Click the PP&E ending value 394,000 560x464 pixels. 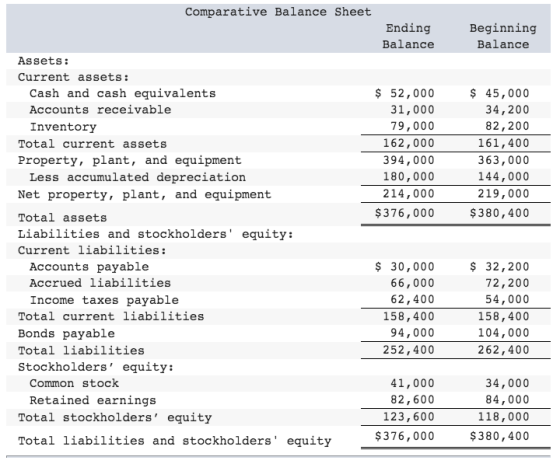coord(409,160)
